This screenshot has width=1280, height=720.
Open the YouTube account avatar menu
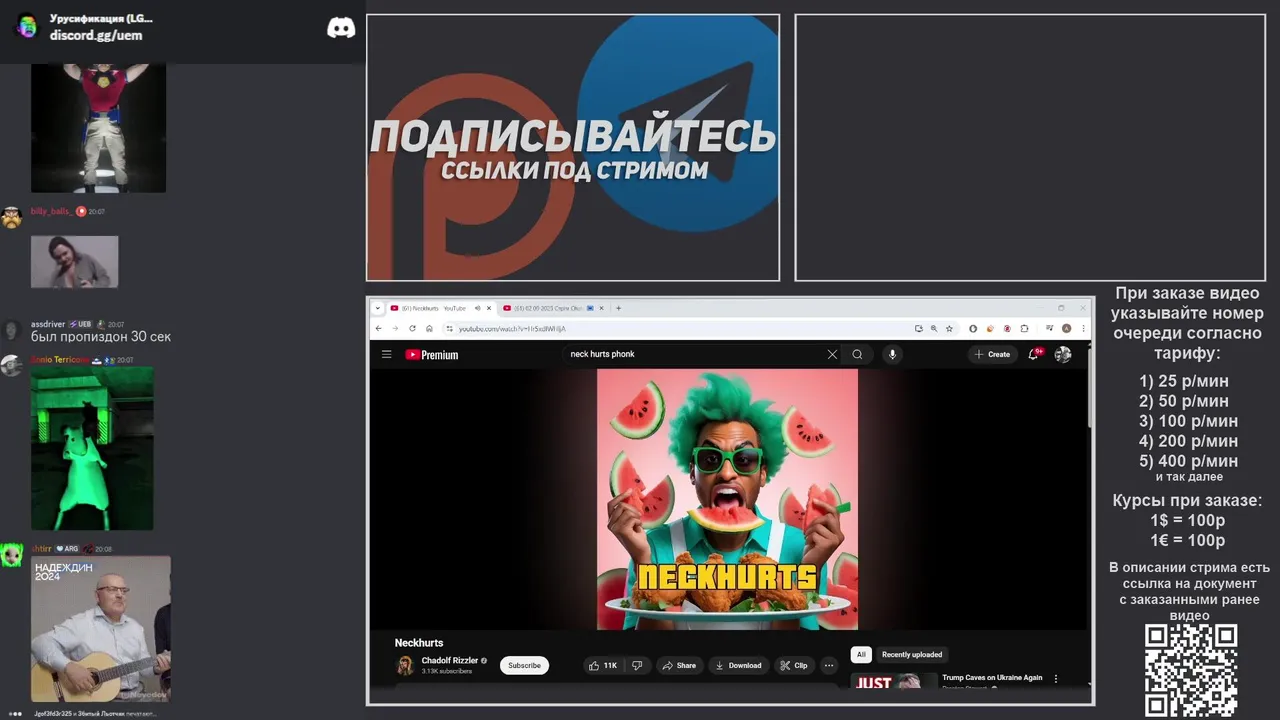click(1063, 354)
